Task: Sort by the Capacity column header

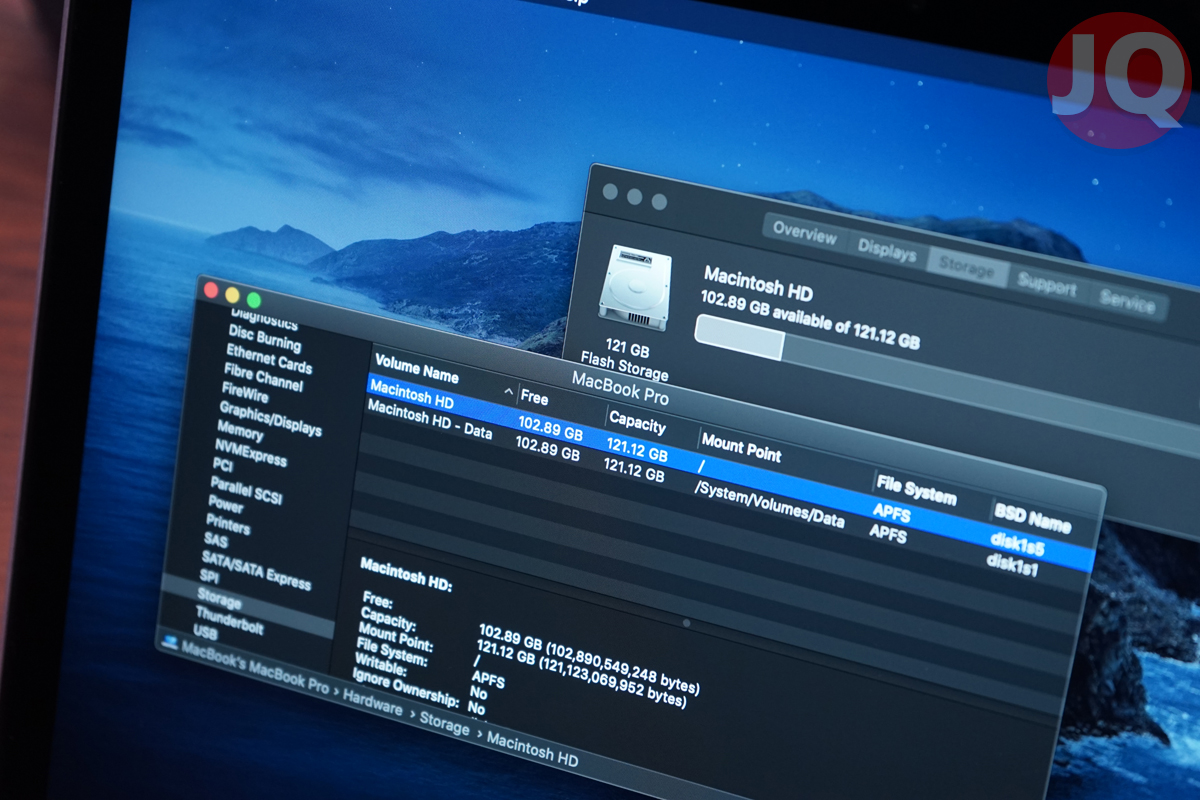Action: 637,424
